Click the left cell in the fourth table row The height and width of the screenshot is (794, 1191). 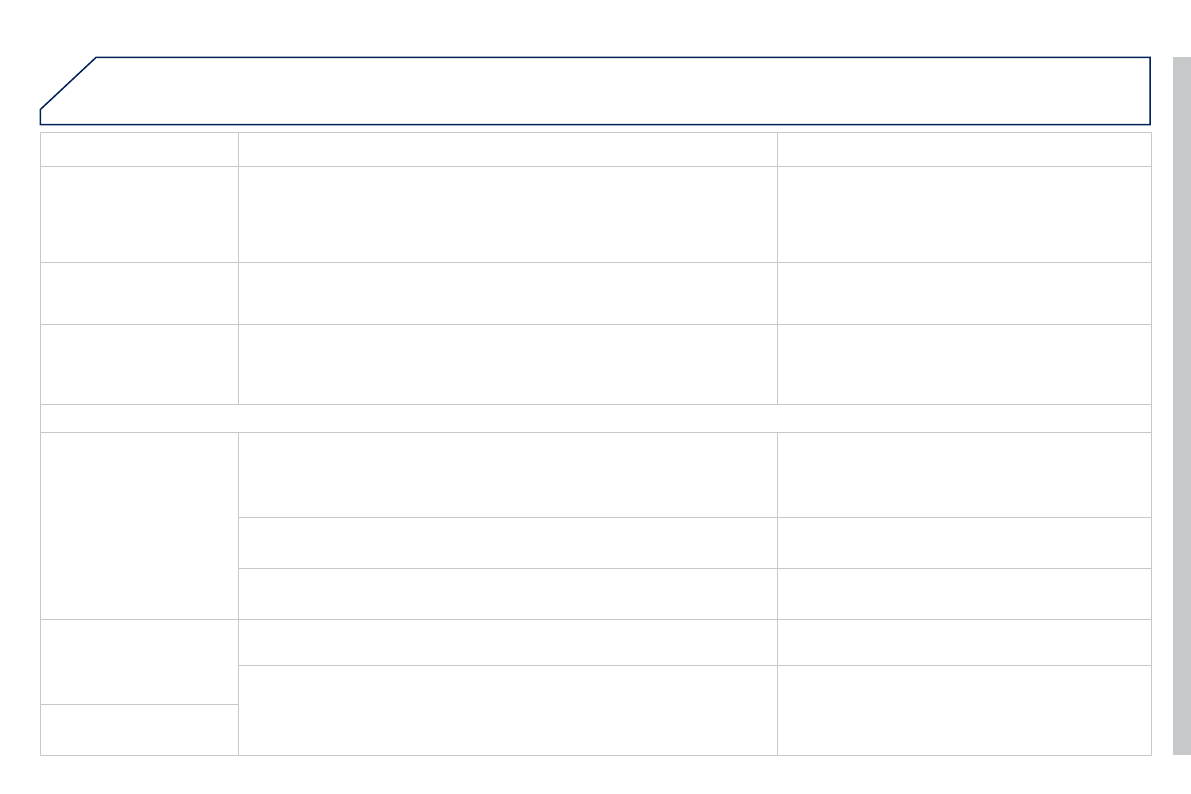pos(139,364)
